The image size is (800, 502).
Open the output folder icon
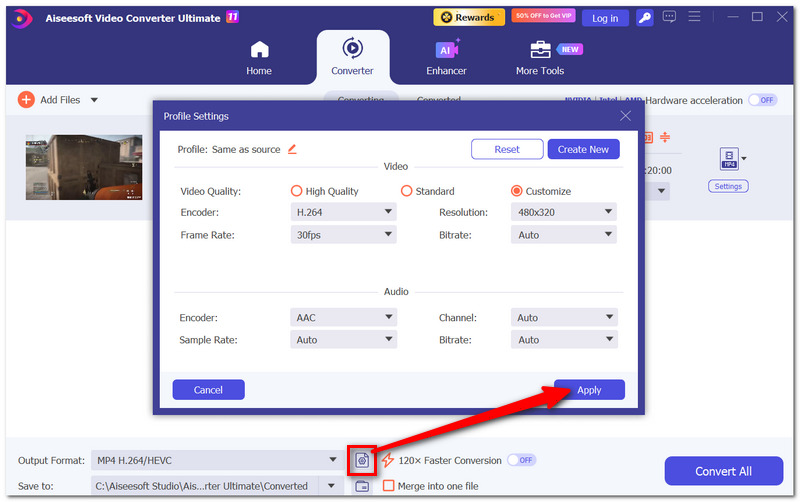pyautogui.click(x=362, y=486)
